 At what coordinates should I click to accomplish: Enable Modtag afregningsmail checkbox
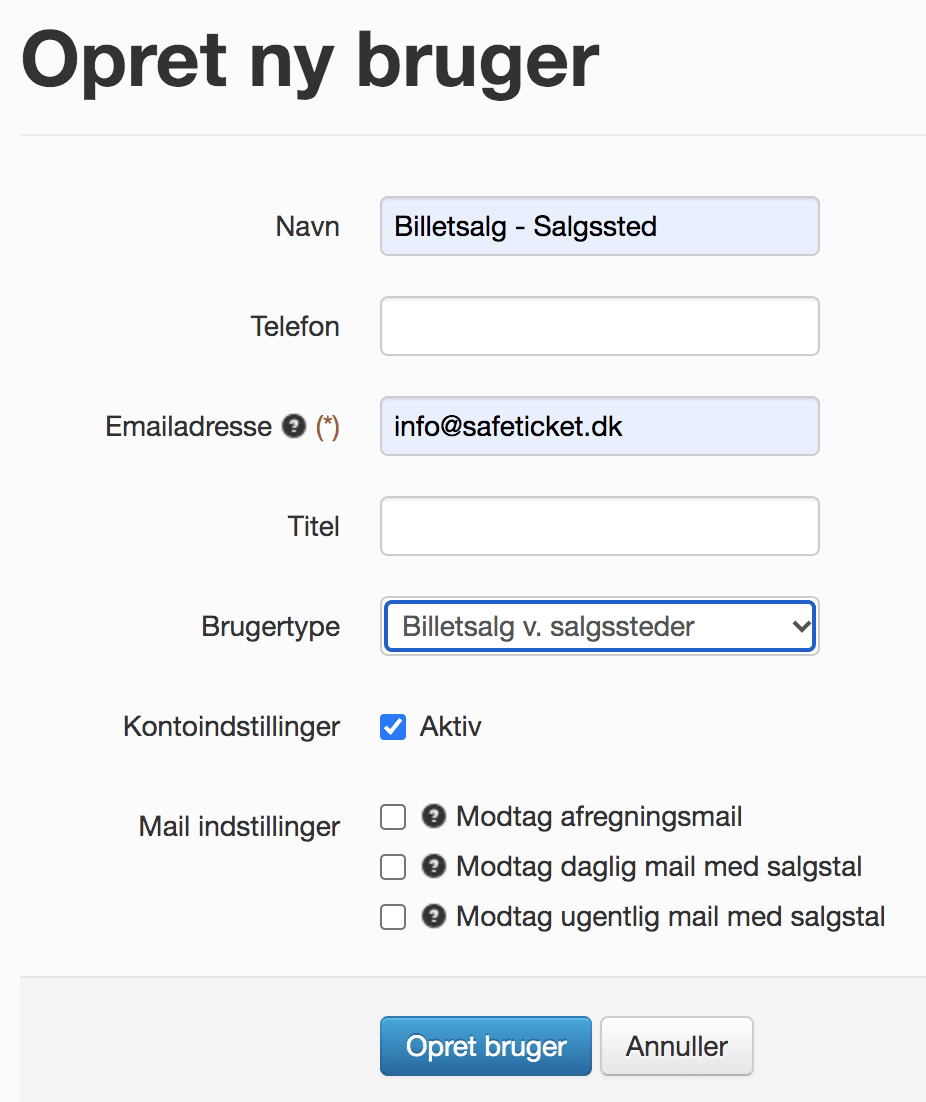pos(393,817)
